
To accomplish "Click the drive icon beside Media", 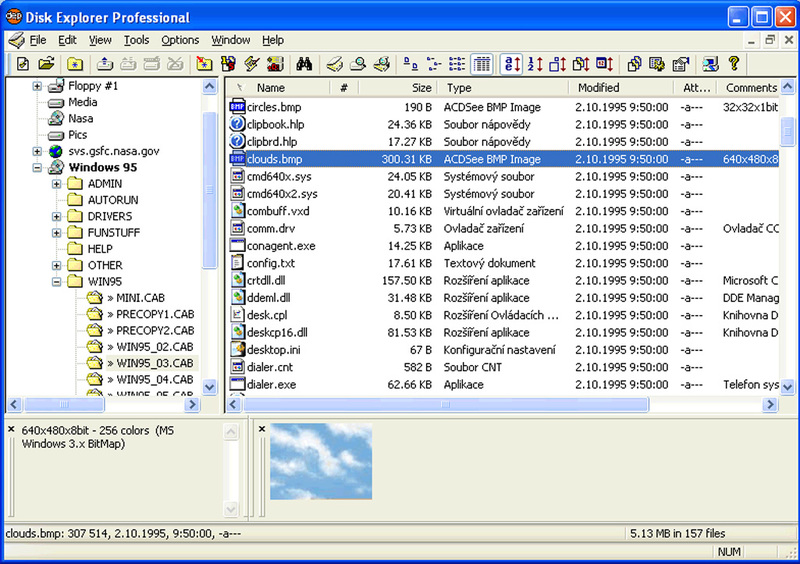I will coord(56,103).
